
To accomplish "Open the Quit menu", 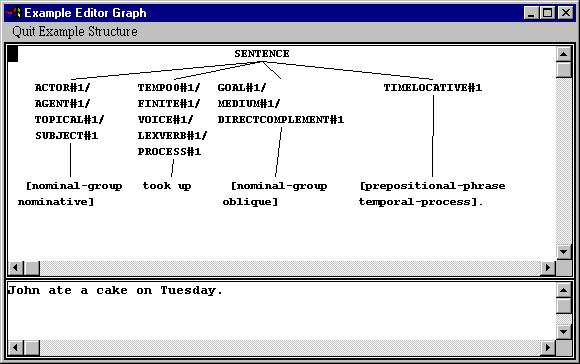I will pos(24,31).
